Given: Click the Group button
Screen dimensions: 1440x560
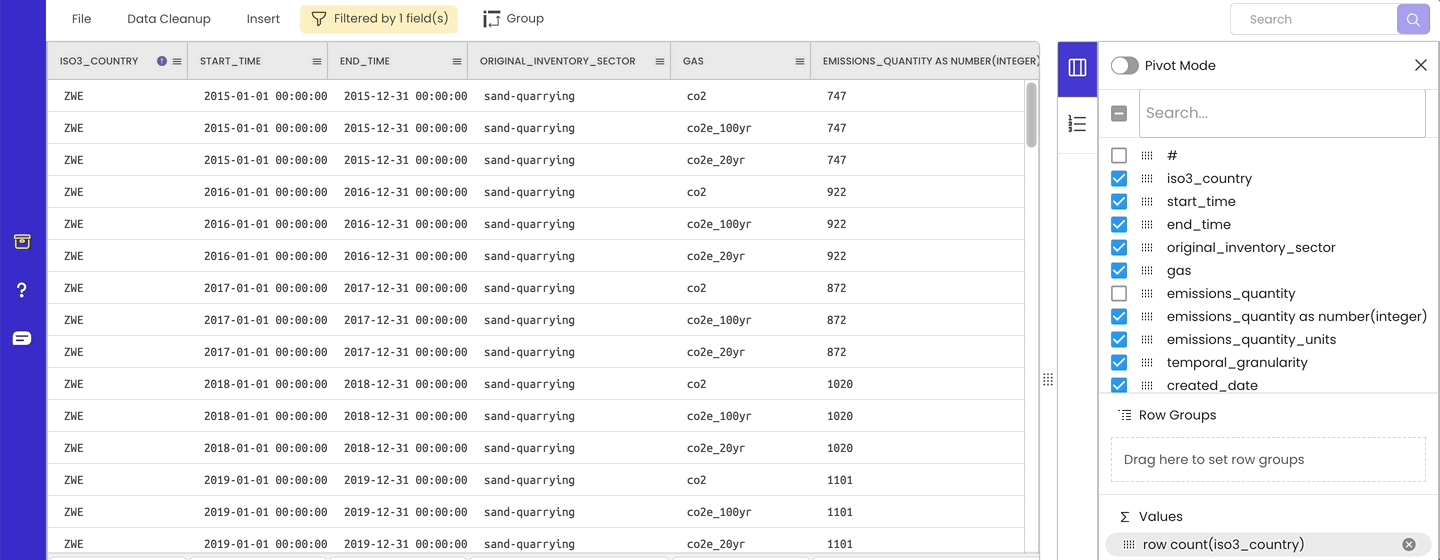Looking at the screenshot, I should 513,19.
